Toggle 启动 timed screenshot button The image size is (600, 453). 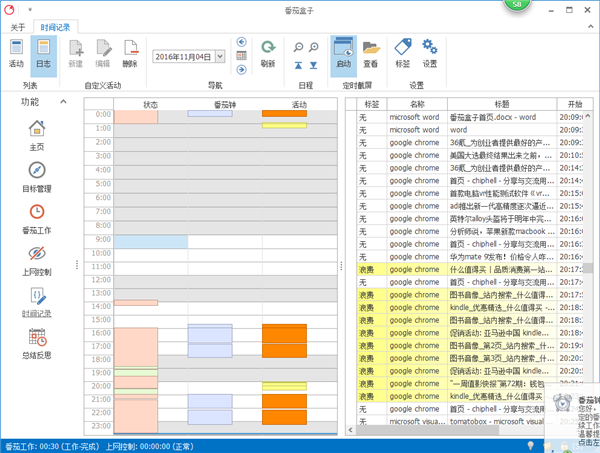click(x=343, y=52)
